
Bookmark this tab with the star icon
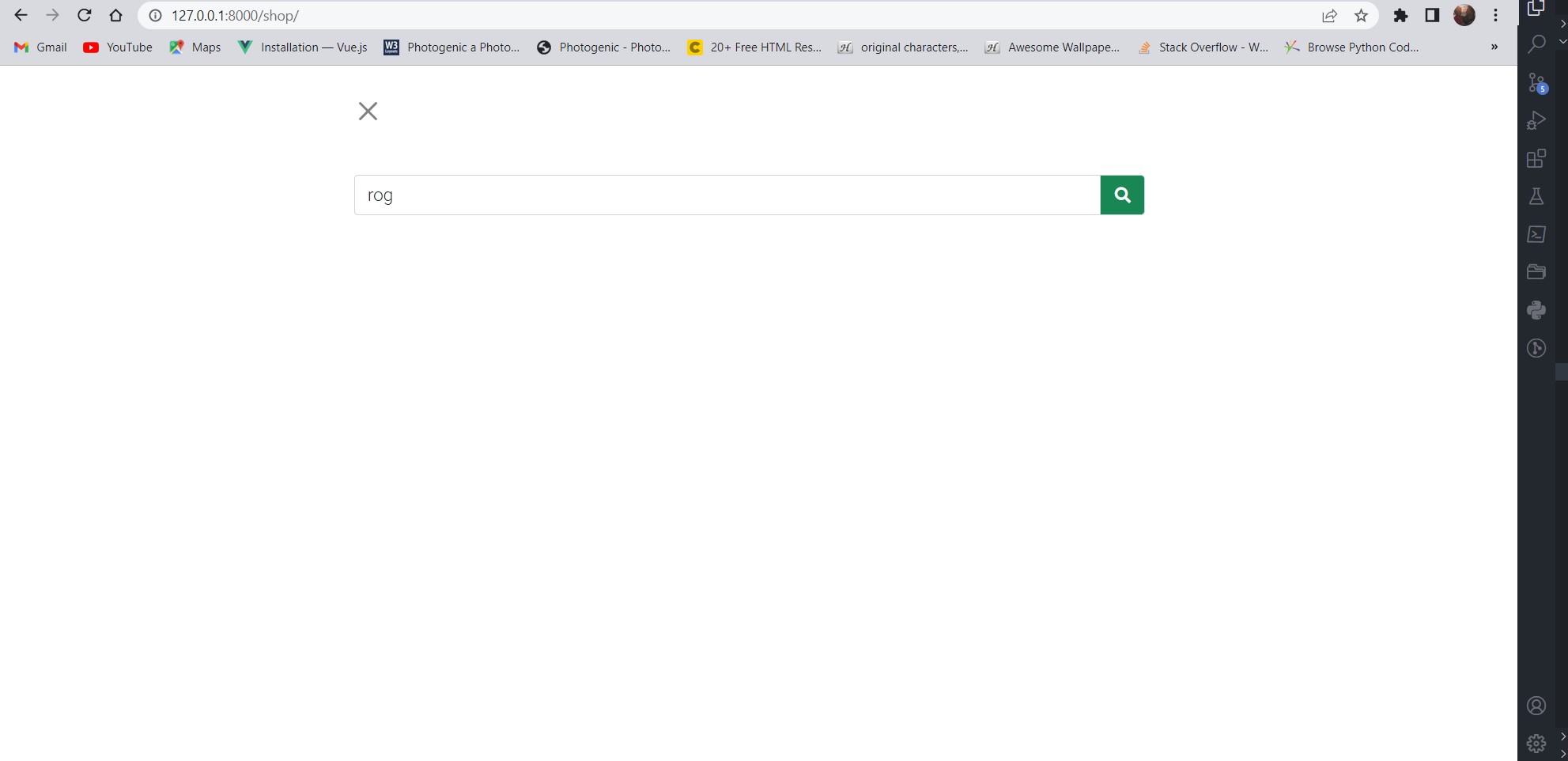point(1361,16)
